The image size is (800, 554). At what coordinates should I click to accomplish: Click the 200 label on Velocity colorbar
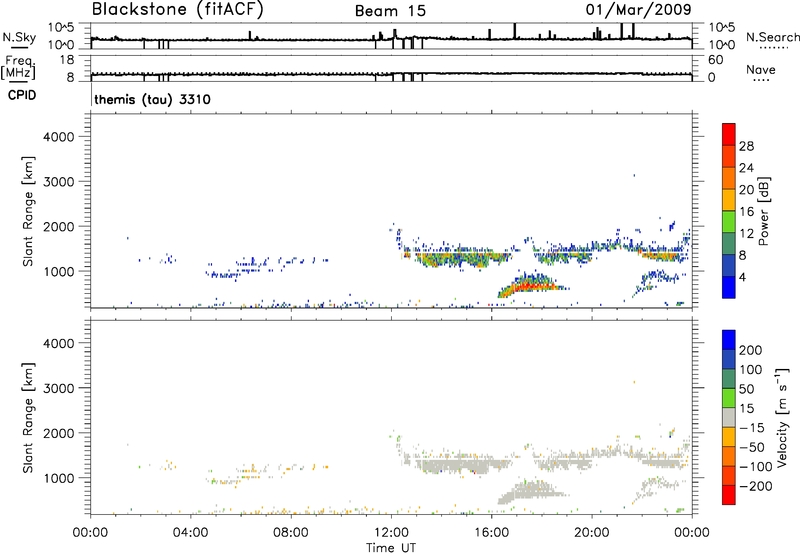(751, 350)
